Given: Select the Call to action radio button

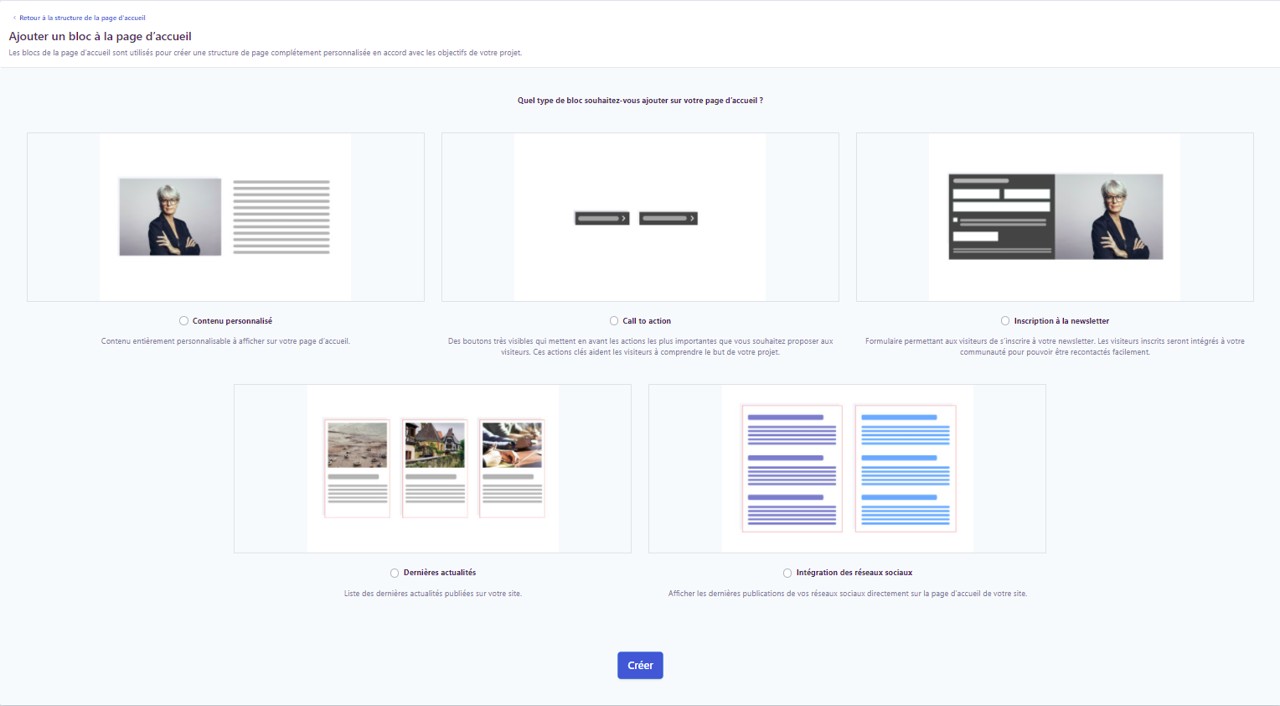Looking at the screenshot, I should pyautogui.click(x=614, y=321).
